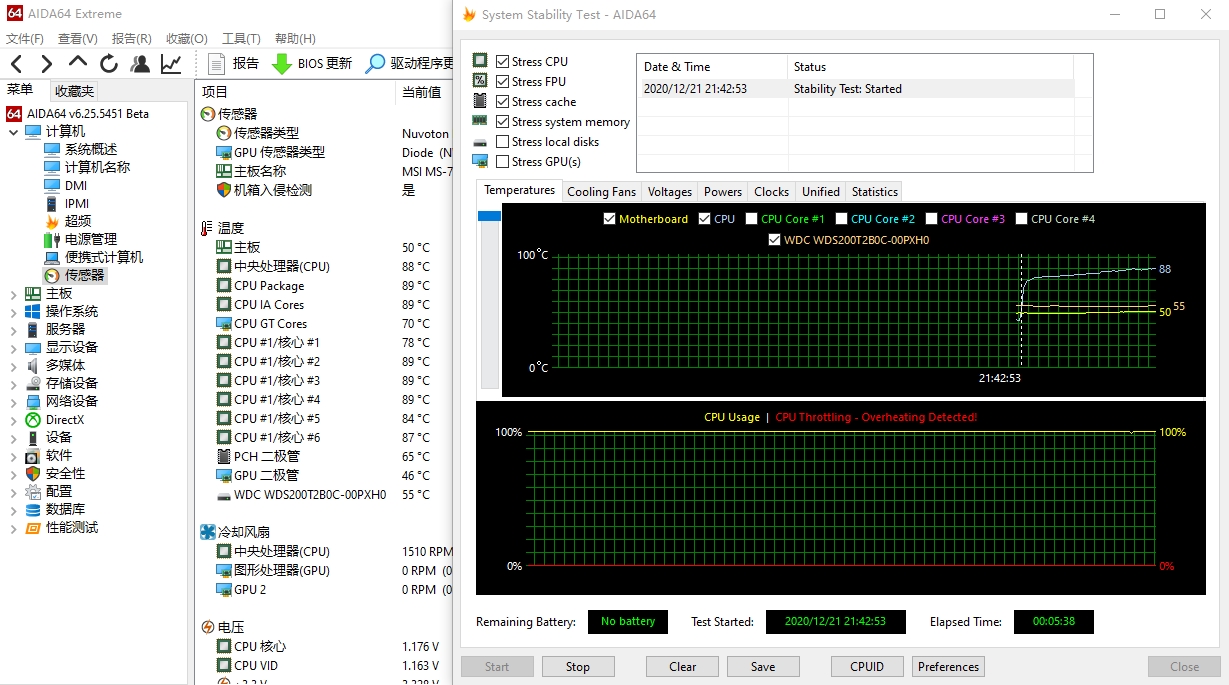
Task: Click the 报告 report toolbar button
Action: pyautogui.click(x=234, y=64)
